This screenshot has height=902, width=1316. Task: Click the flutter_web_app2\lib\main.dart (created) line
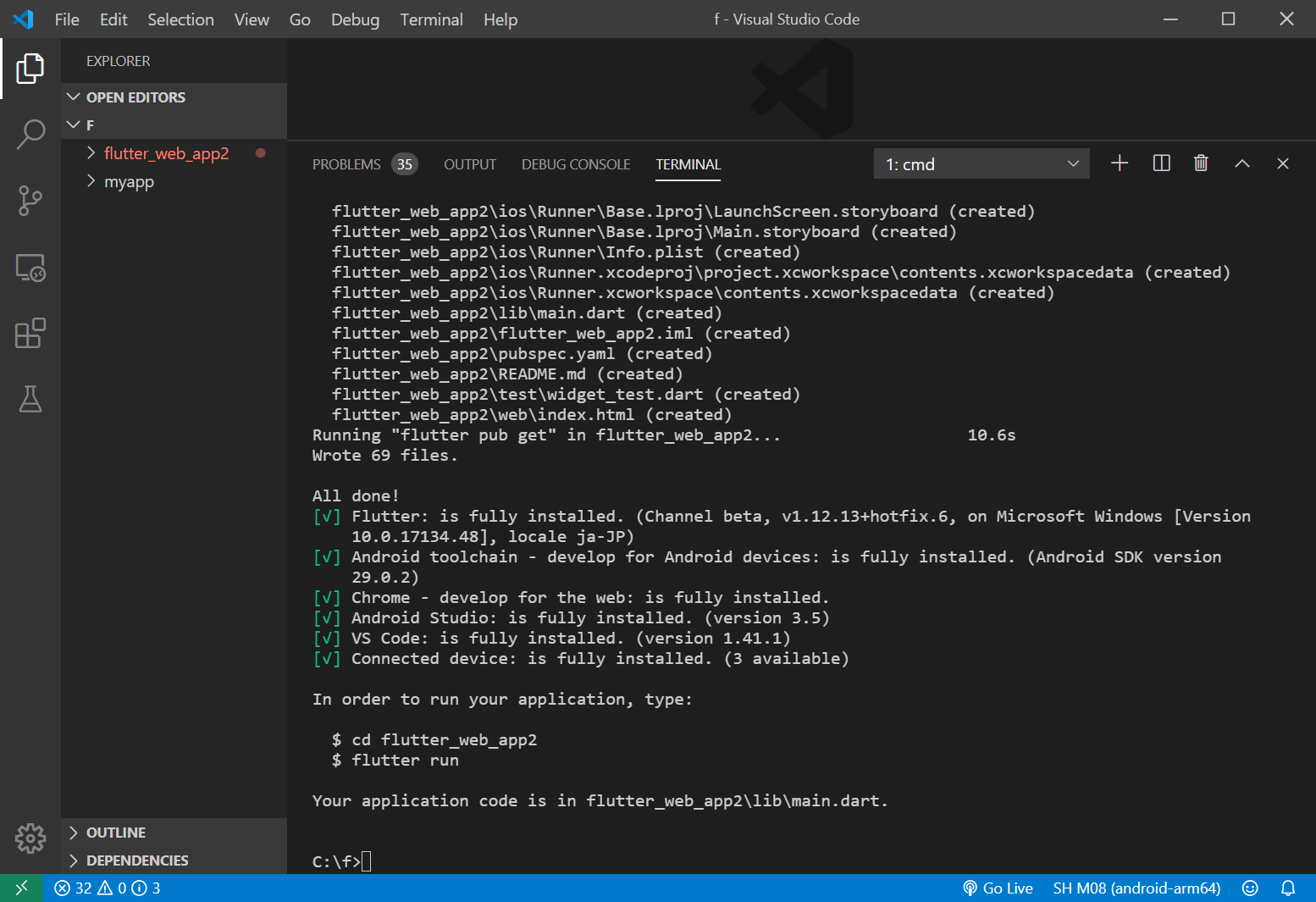(x=527, y=313)
